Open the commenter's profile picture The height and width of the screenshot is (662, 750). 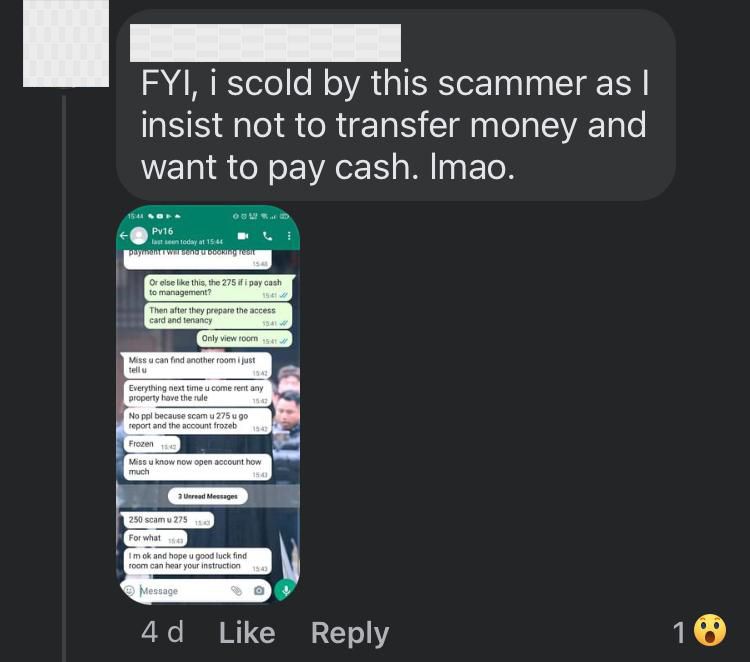click(66, 44)
